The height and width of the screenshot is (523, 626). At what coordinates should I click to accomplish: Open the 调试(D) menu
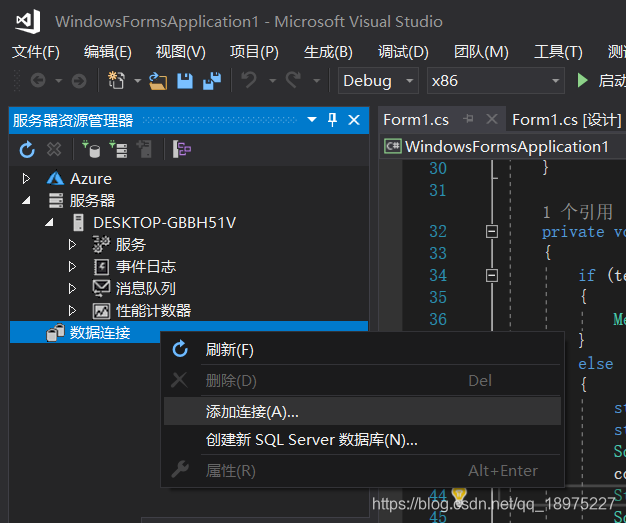click(403, 52)
